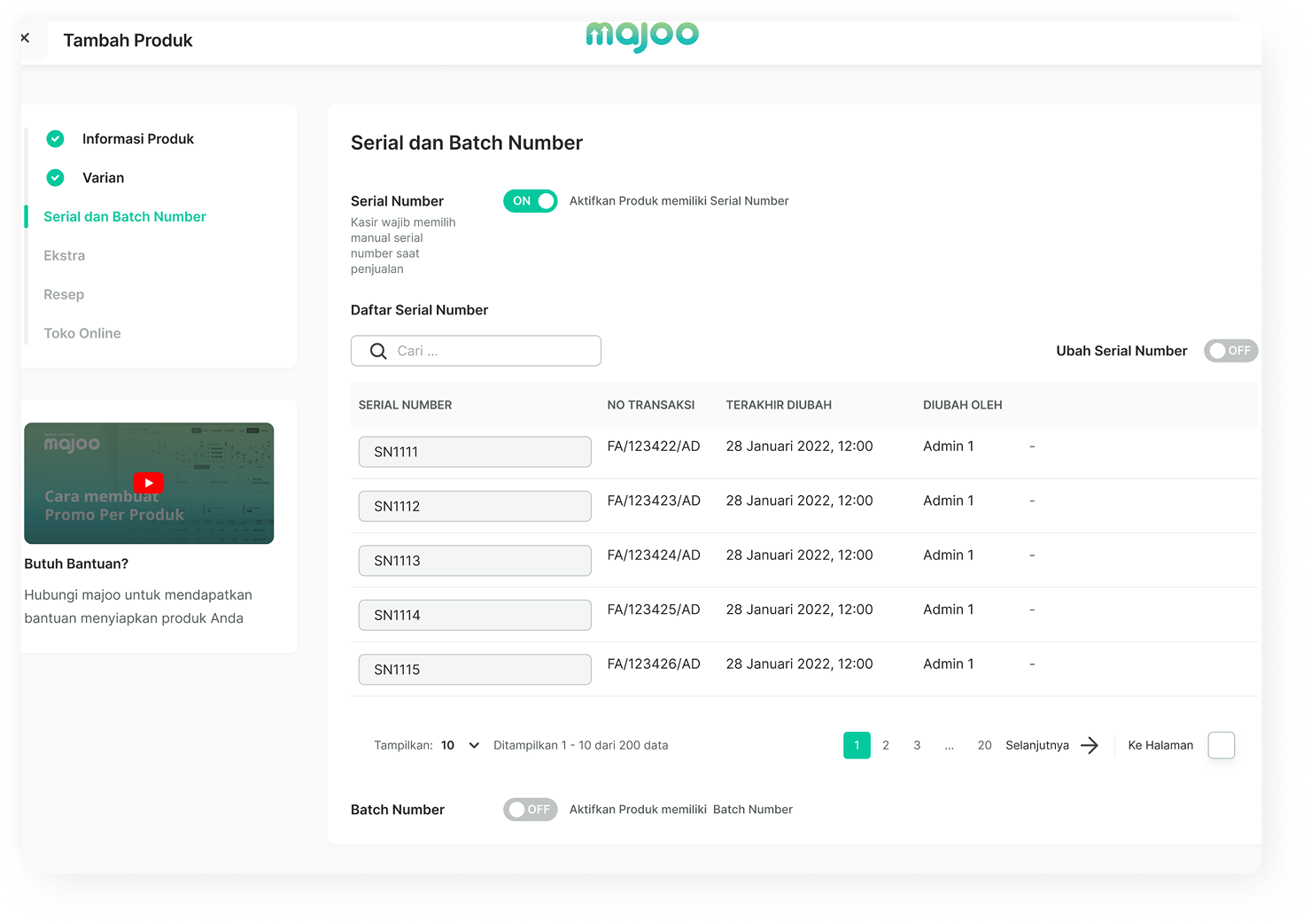Click the majoo logo in the header
Screen dimensions: 1311x924
pos(642,36)
